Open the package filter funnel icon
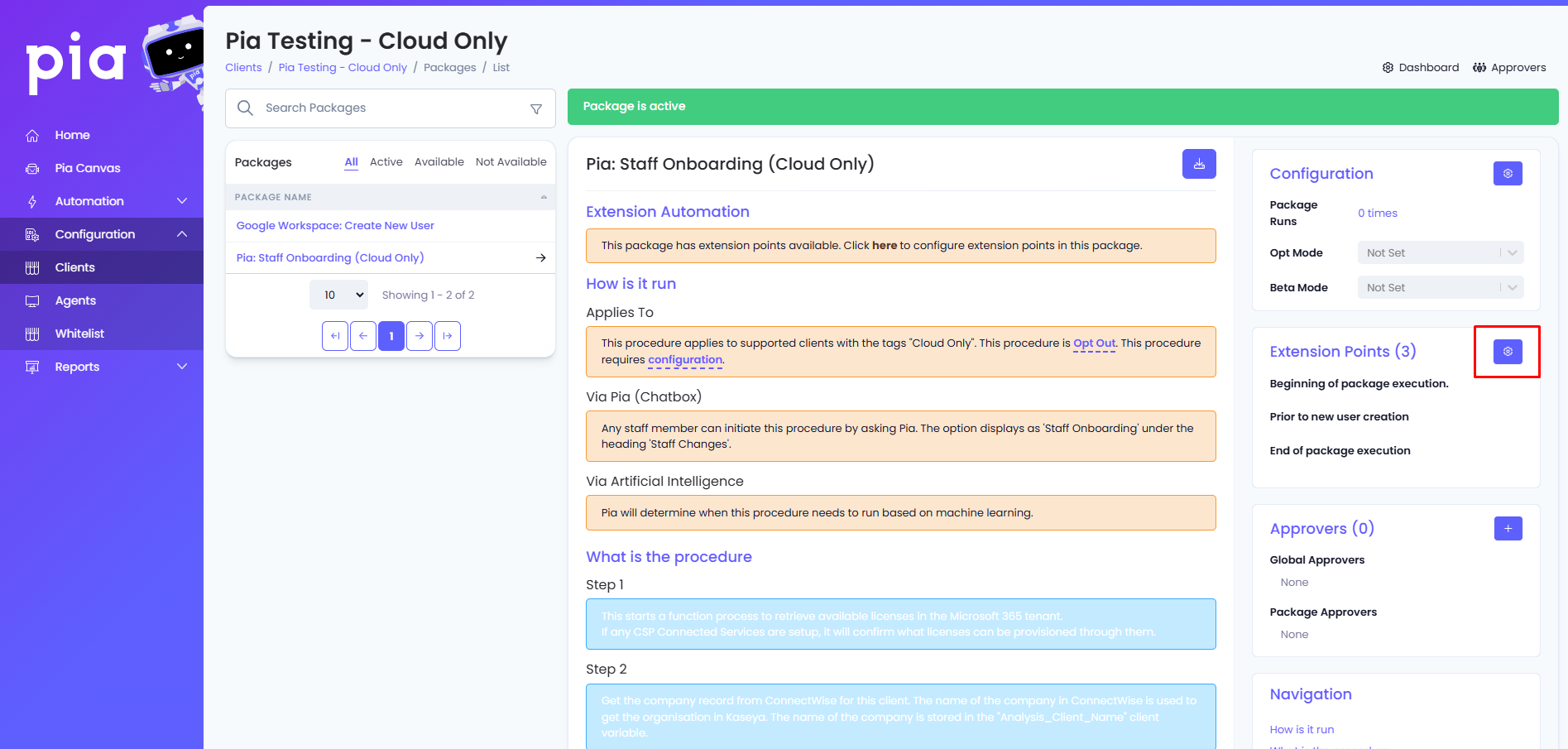Viewport: 1568px width, 749px height. tap(536, 108)
